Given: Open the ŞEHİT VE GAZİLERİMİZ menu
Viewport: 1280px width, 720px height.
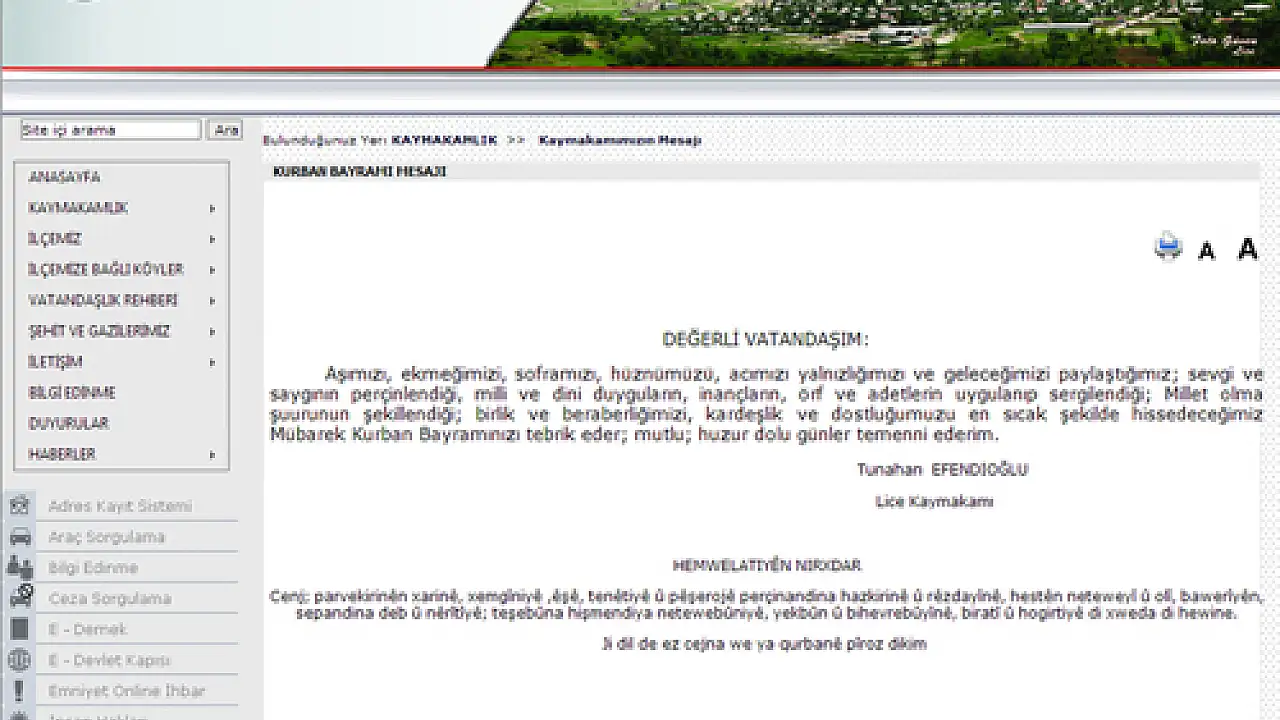Looking at the screenshot, I should pyautogui.click(x=99, y=331).
